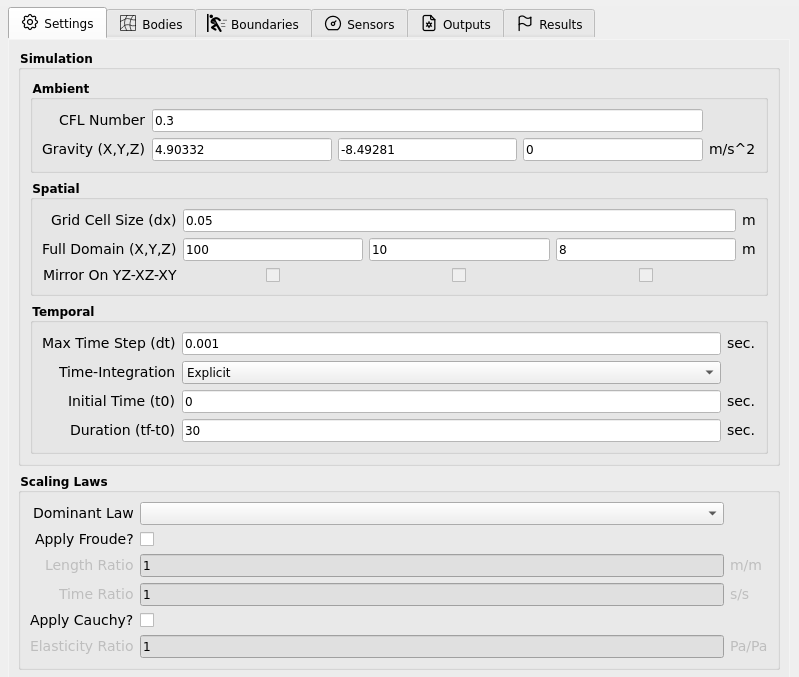This screenshot has height=677, width=799.
Task: Click the m/m unit label
Action: [x=746, y=565]
